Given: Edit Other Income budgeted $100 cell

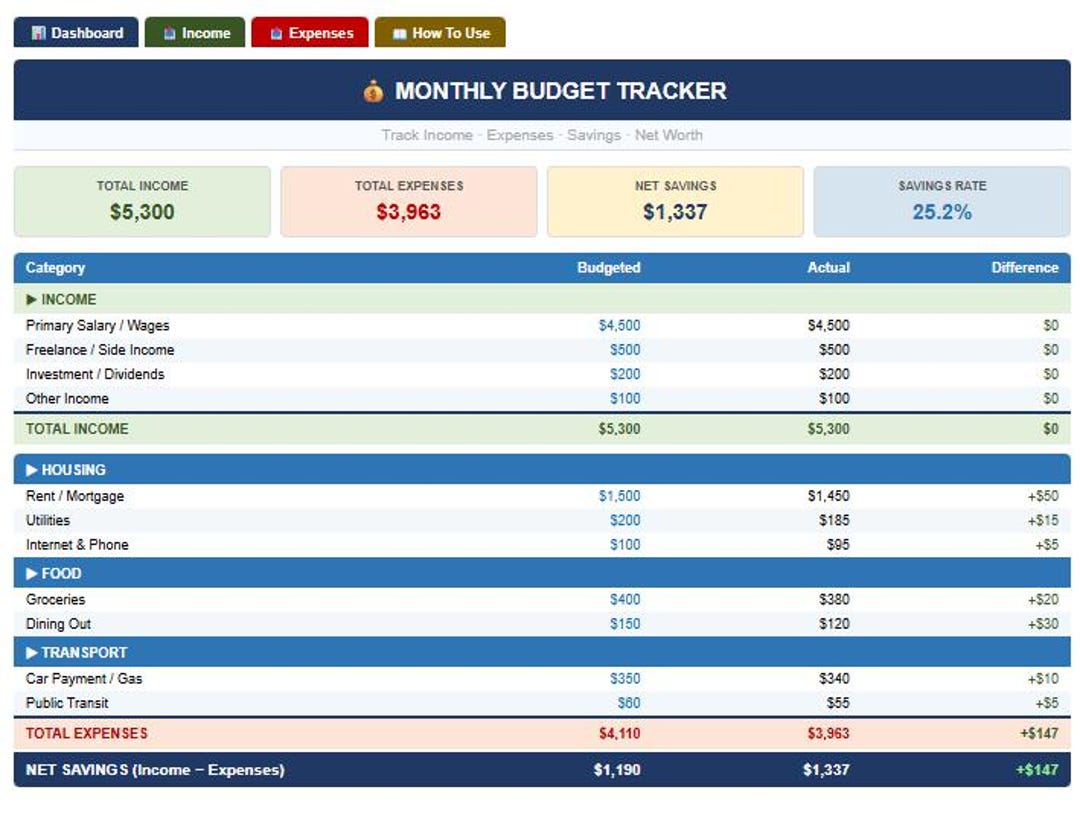Looking at the screenshot, I should coord(625,398).
